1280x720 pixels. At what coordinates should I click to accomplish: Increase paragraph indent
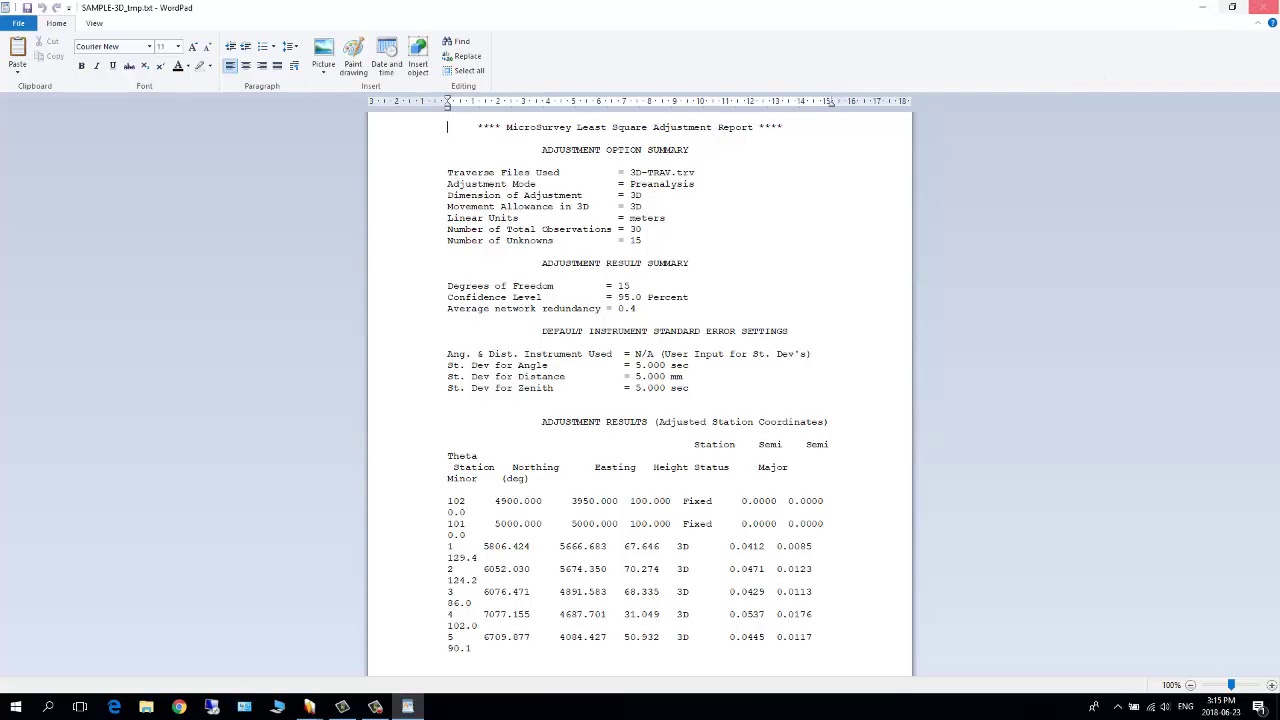pyautogui.click(x=245, y=46)
